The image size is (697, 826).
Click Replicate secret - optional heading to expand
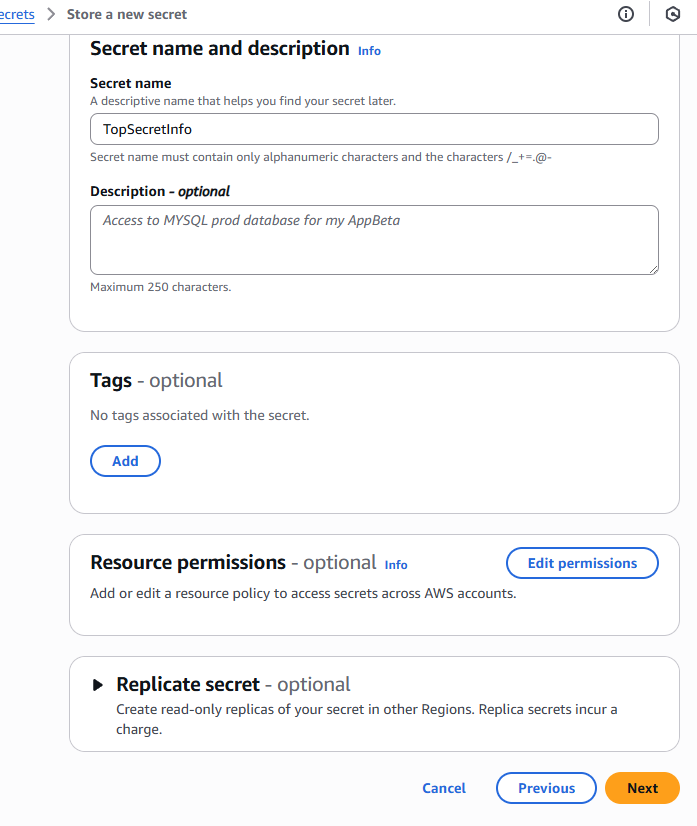pyautogui.click(x=188, y=684)
